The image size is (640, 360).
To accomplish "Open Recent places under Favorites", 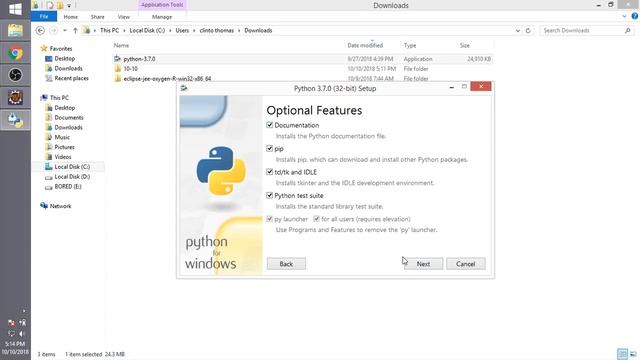I will pyautogui.click(x=71, y=78).
